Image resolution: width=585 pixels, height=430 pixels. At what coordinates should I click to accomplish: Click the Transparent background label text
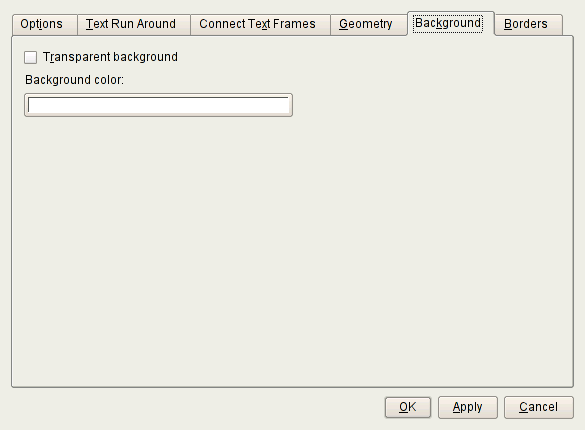tap(110, 57)
